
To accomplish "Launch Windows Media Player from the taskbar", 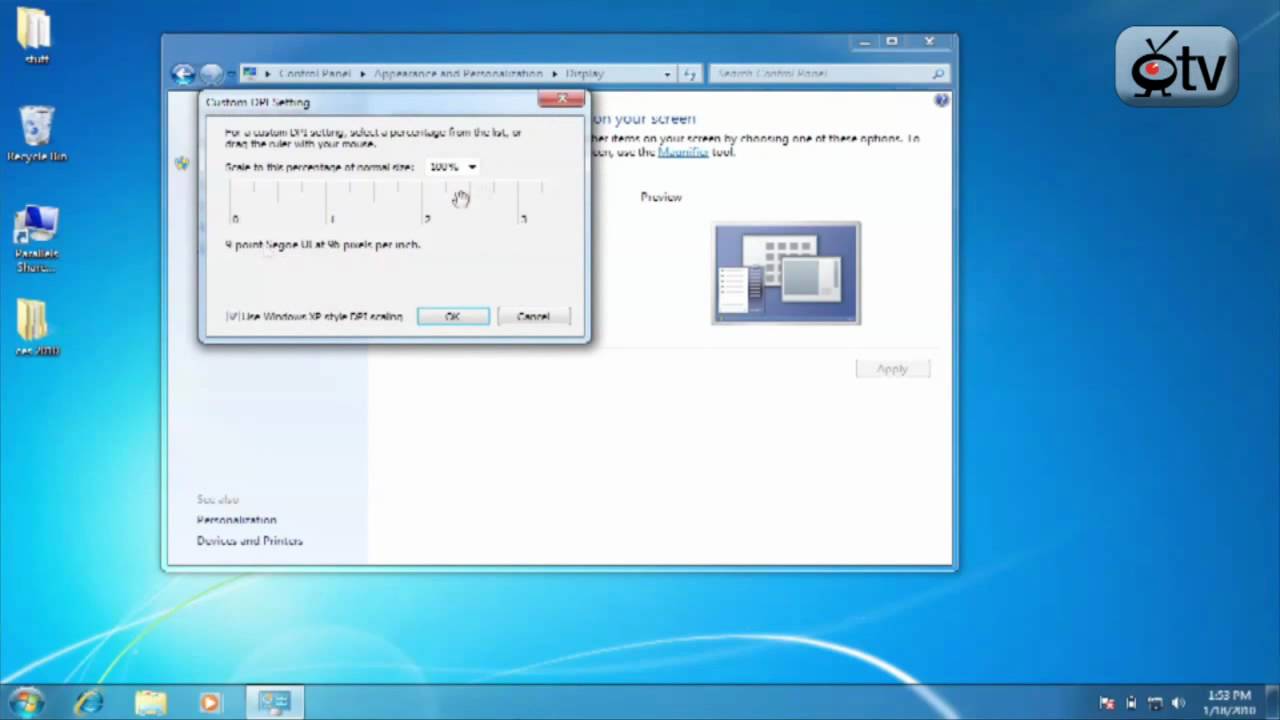I will [x=209, y=702].
